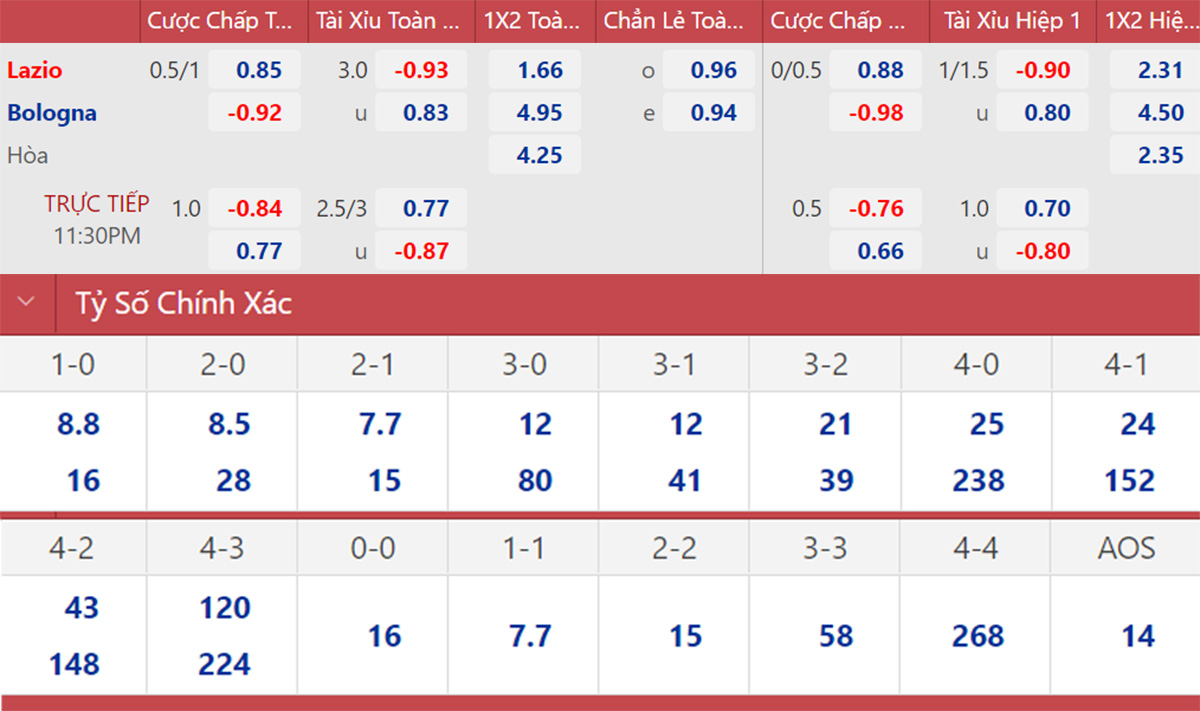Pick correct score 4-4 odds 268
The width and height of the screenshot is (1200, 711).
coord(977,636)
